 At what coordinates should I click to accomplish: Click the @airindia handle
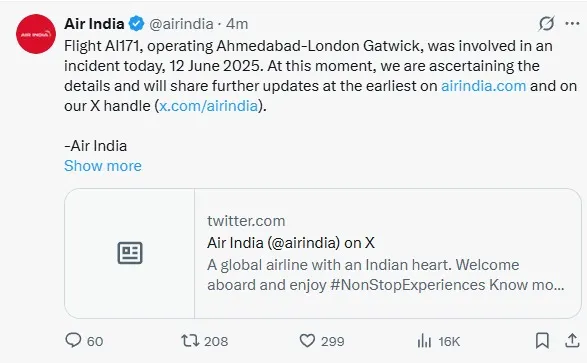click(182, 24)
